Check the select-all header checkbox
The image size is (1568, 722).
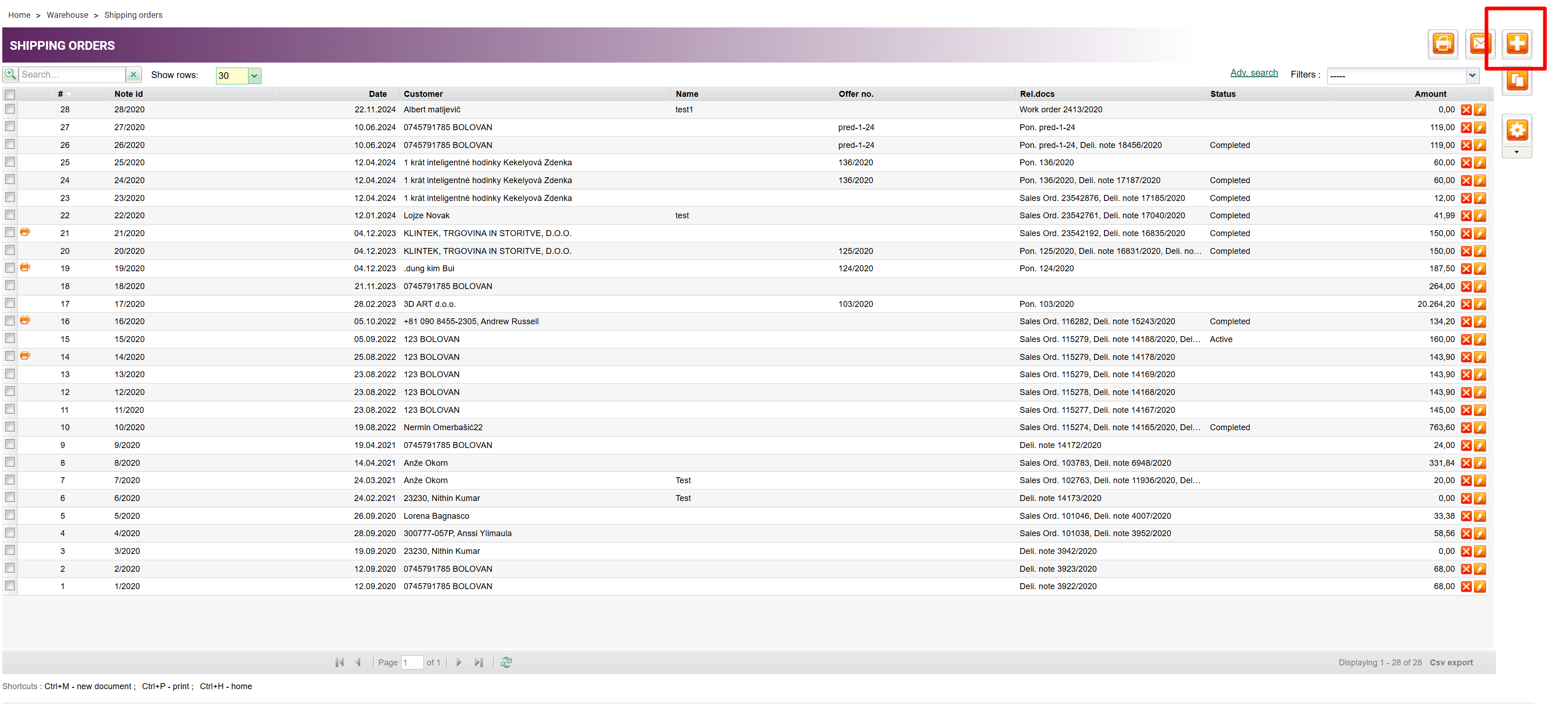tap(10, 95)
